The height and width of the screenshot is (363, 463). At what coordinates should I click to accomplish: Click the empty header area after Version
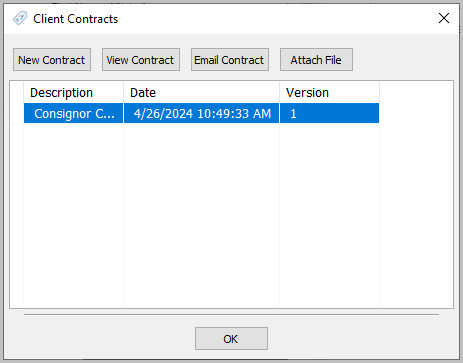[416, 93]
